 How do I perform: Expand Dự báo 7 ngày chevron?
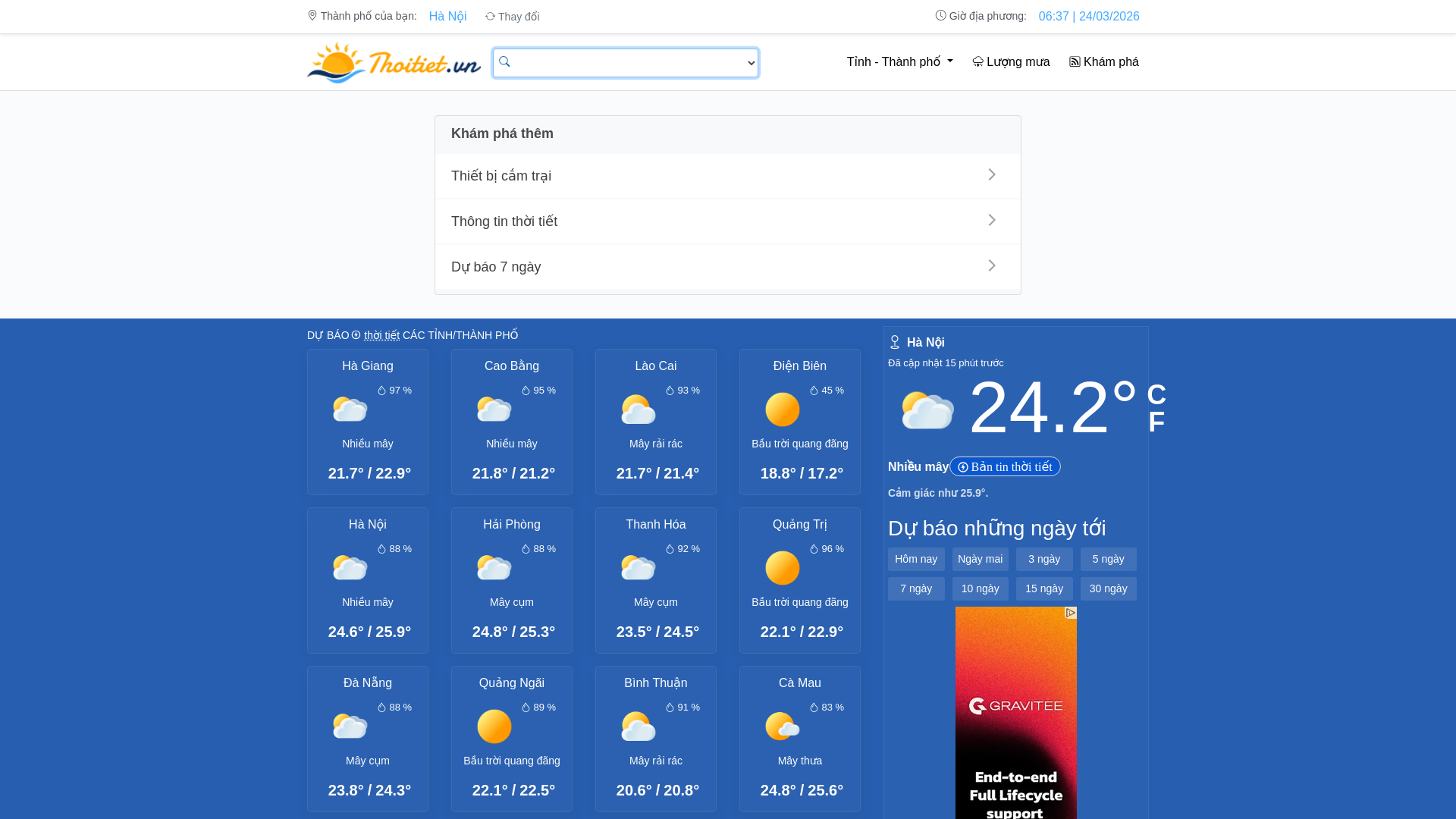992,265
